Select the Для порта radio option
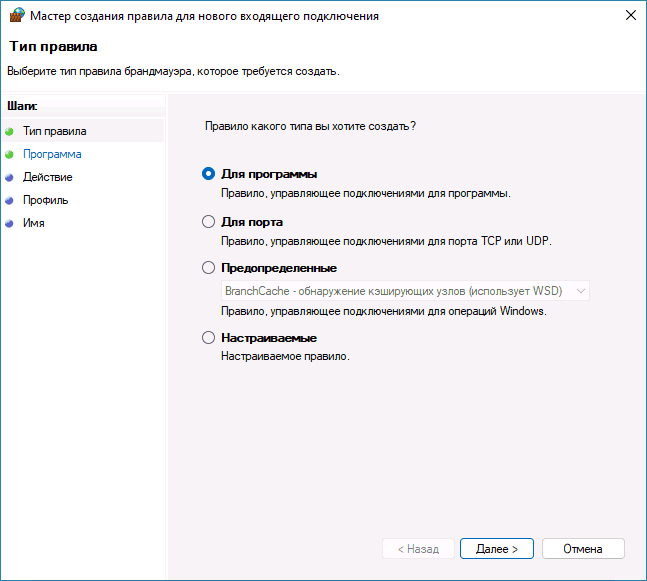Image resolution: width=647 pixels, height=581 pixels. click(209, 222)
